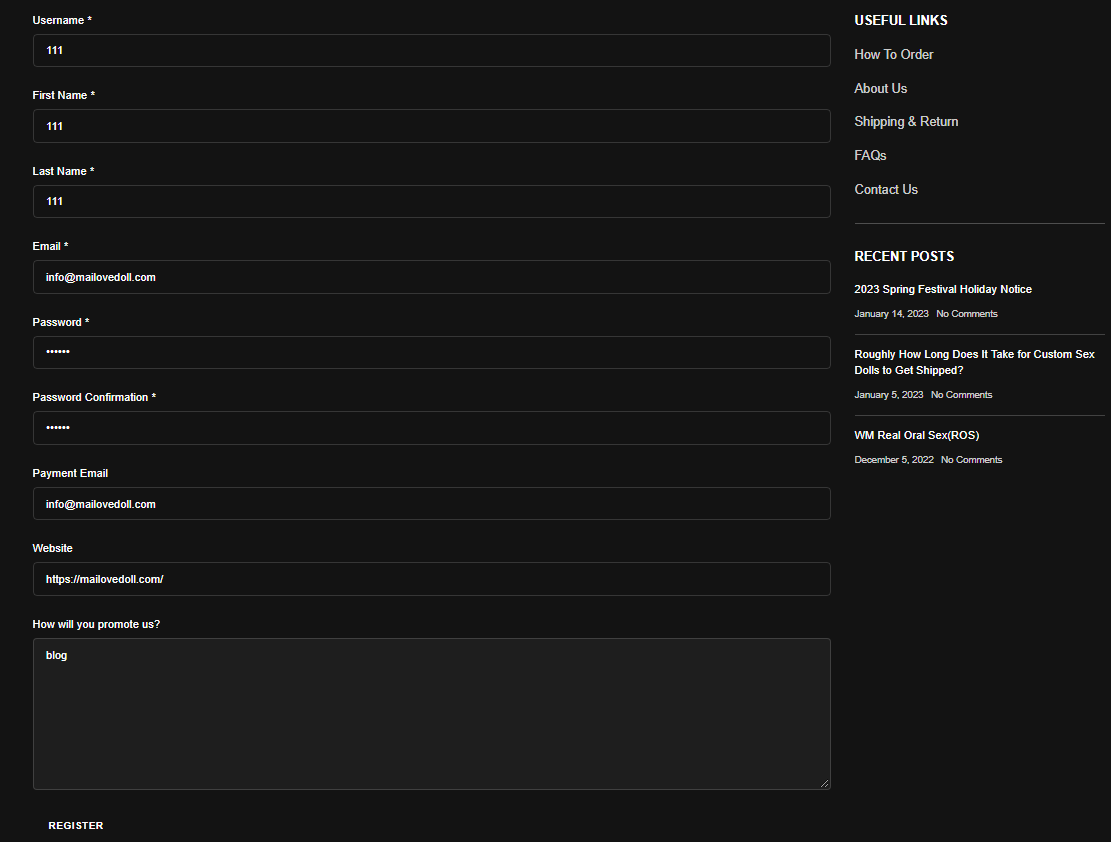Click the Password Confirmation field

pyautogui.click(x=432, y=428)
